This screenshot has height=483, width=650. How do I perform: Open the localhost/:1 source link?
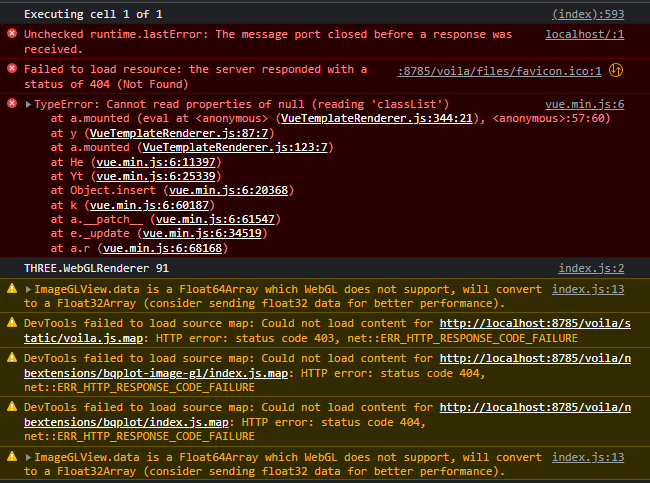(x=585, y=34)
